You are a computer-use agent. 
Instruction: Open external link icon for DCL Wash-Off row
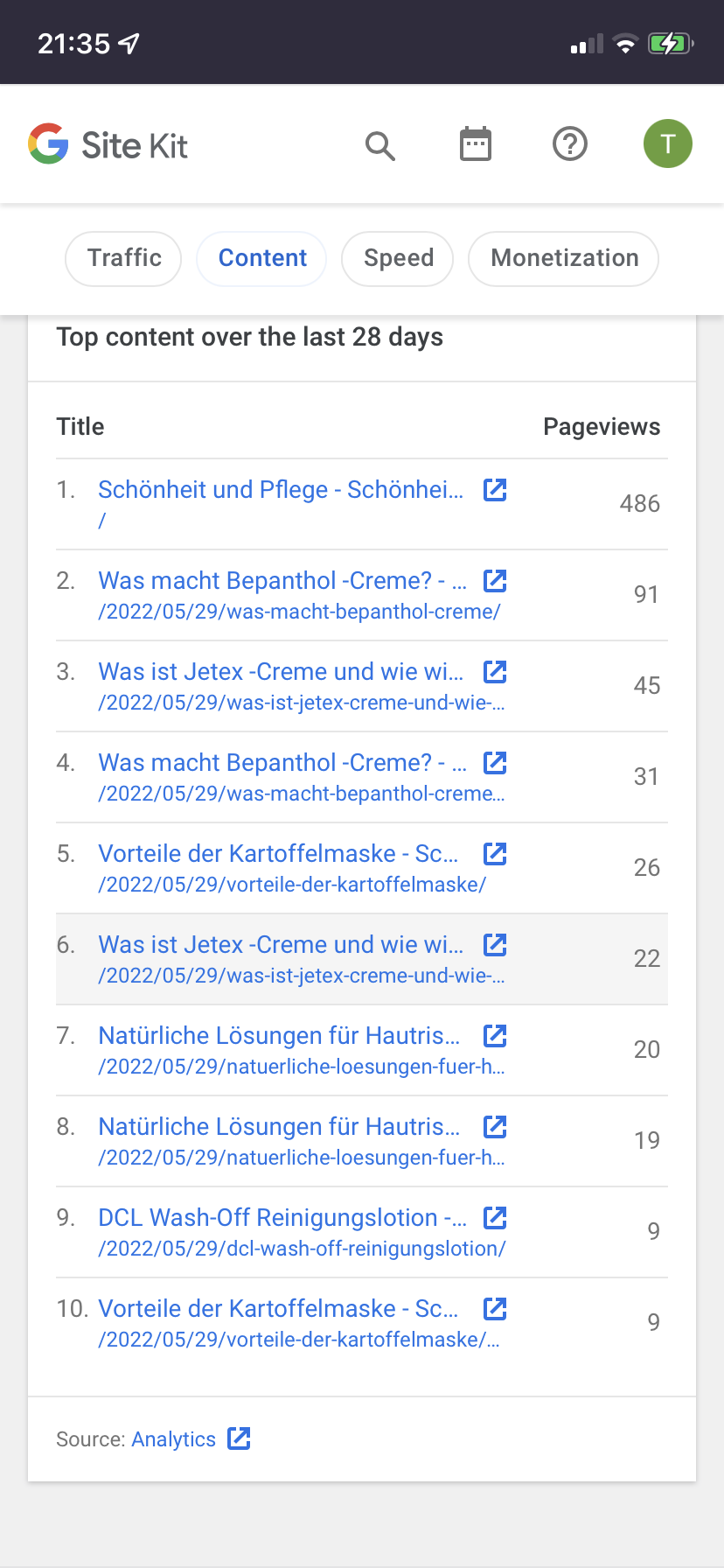coord(496,1218)
